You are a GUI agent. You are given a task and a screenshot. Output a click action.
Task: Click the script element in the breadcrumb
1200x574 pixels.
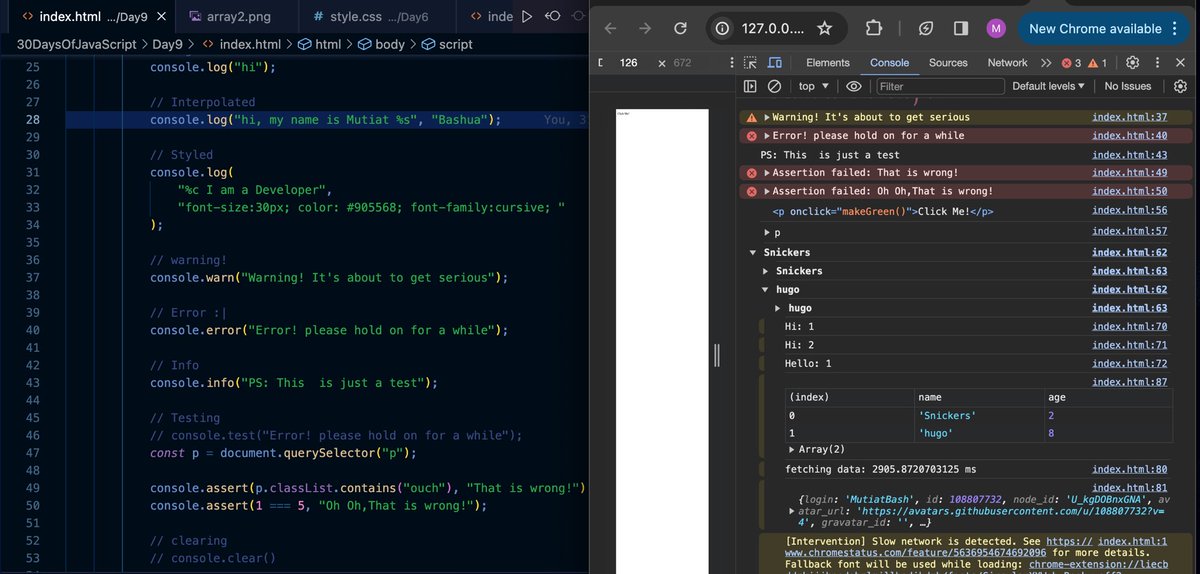coord(447,44)
